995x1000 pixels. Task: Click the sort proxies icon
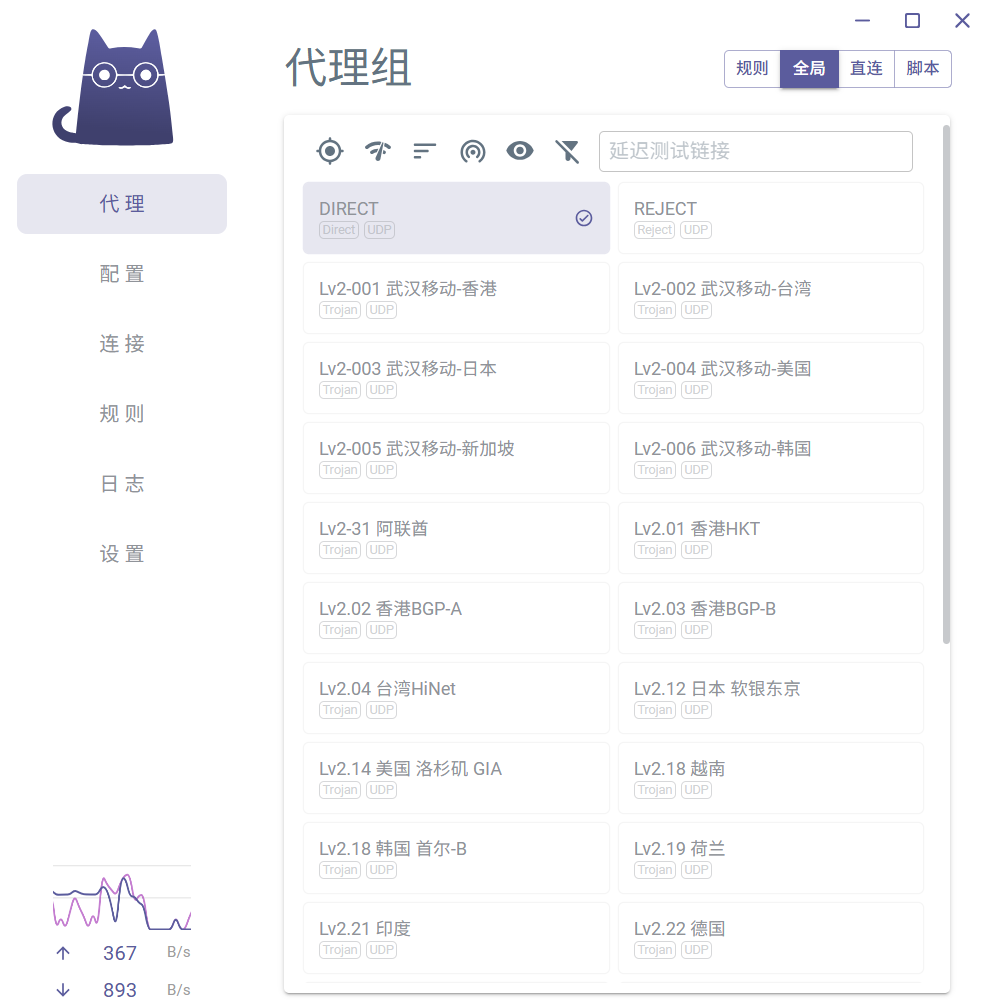[x=425, y=151]
